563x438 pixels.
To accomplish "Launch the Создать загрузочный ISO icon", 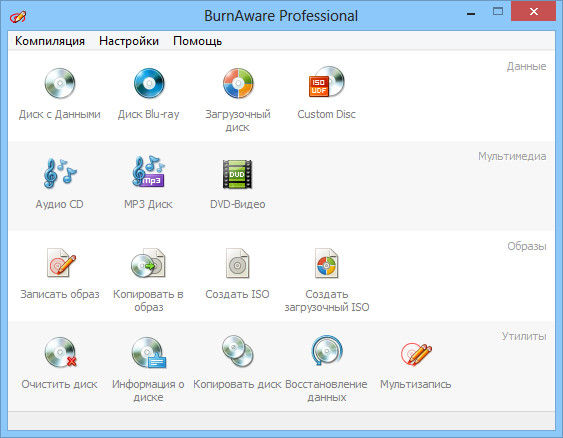I will 326,263.
